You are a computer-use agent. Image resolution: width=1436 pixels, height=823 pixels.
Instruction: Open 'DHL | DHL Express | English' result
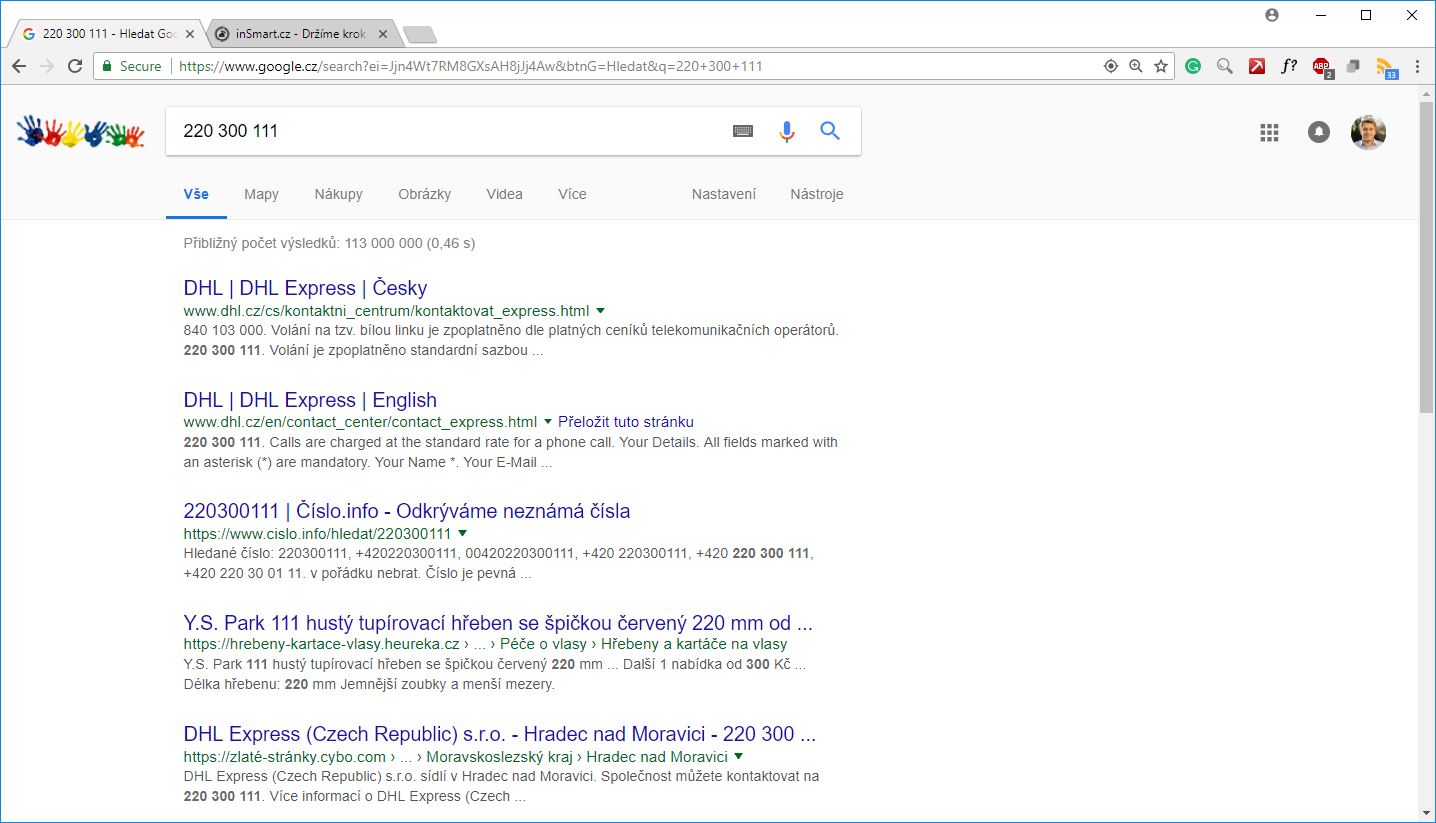coord(310,400)
